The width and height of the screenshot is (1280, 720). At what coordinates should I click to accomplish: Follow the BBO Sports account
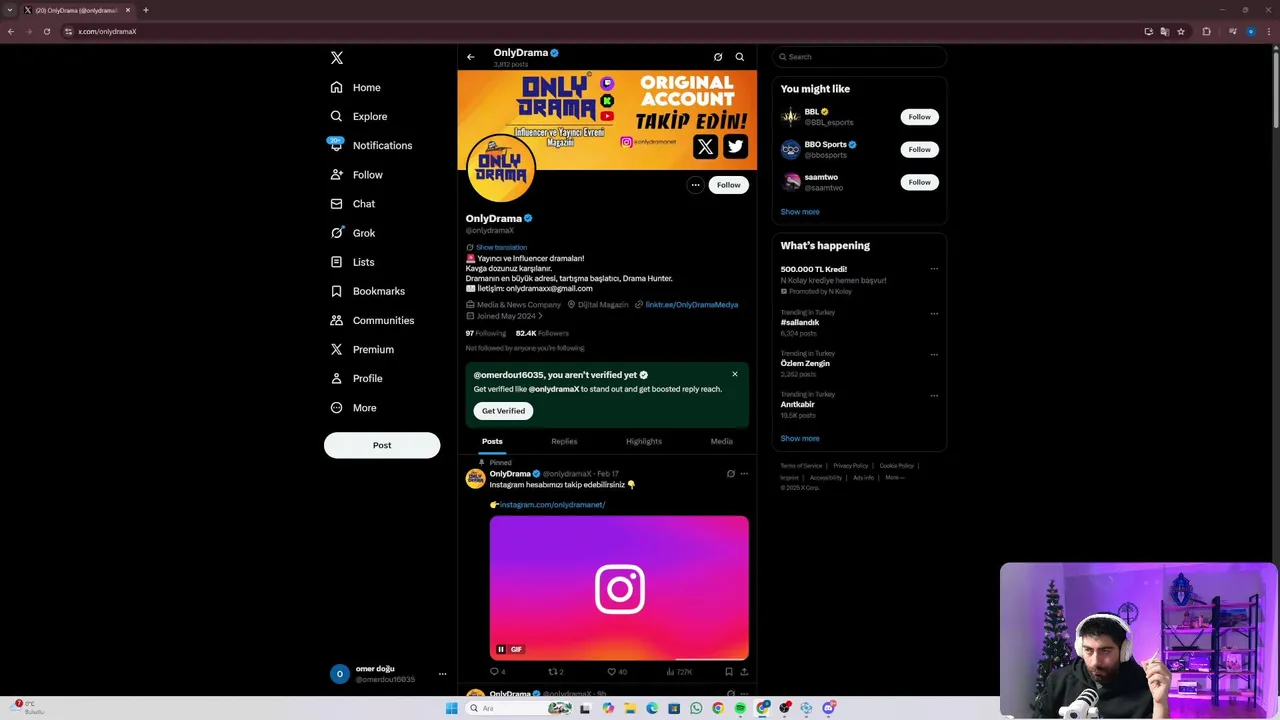(x=919, y=150)
